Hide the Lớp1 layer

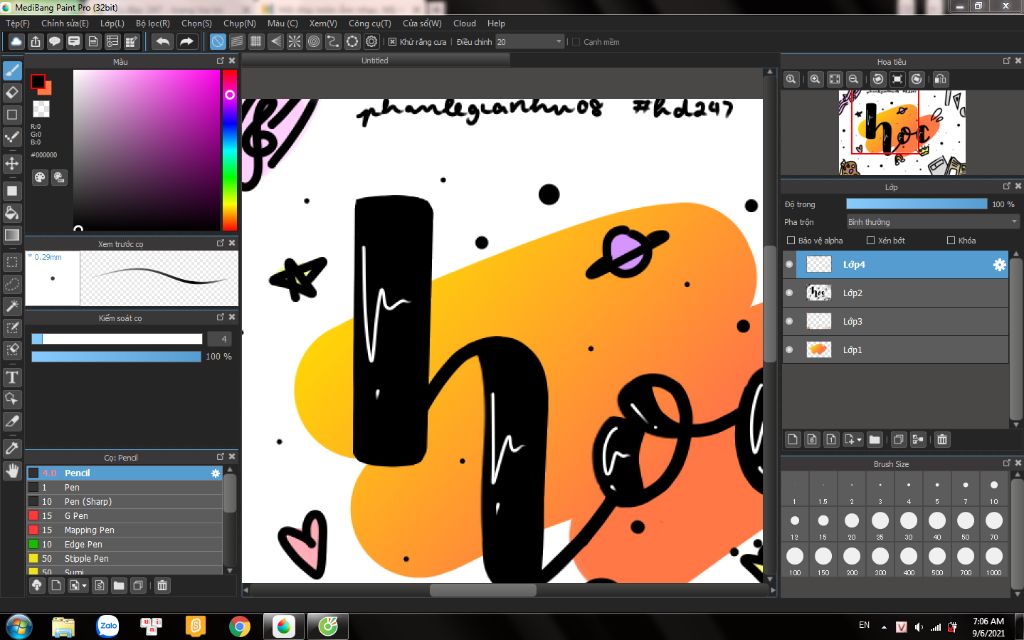click(x=790, y=349)
